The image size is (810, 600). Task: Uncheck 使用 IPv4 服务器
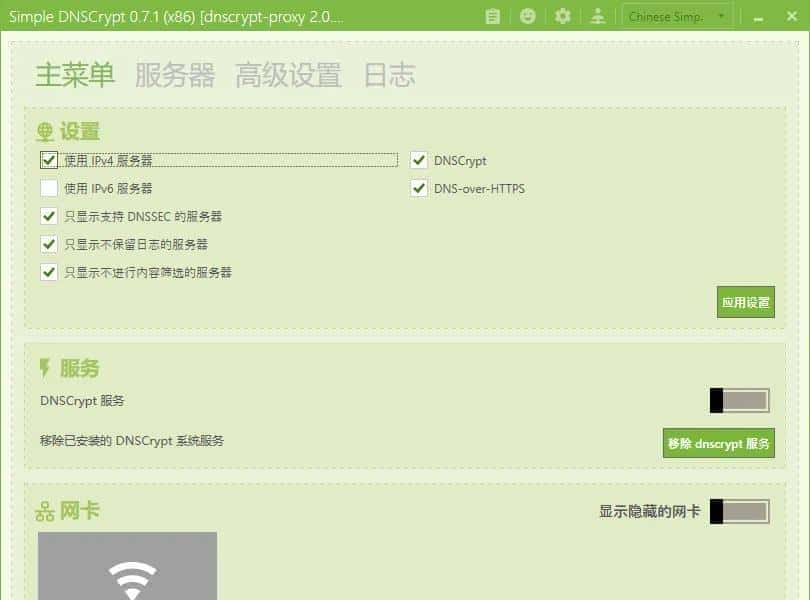[x=48, y=159]
